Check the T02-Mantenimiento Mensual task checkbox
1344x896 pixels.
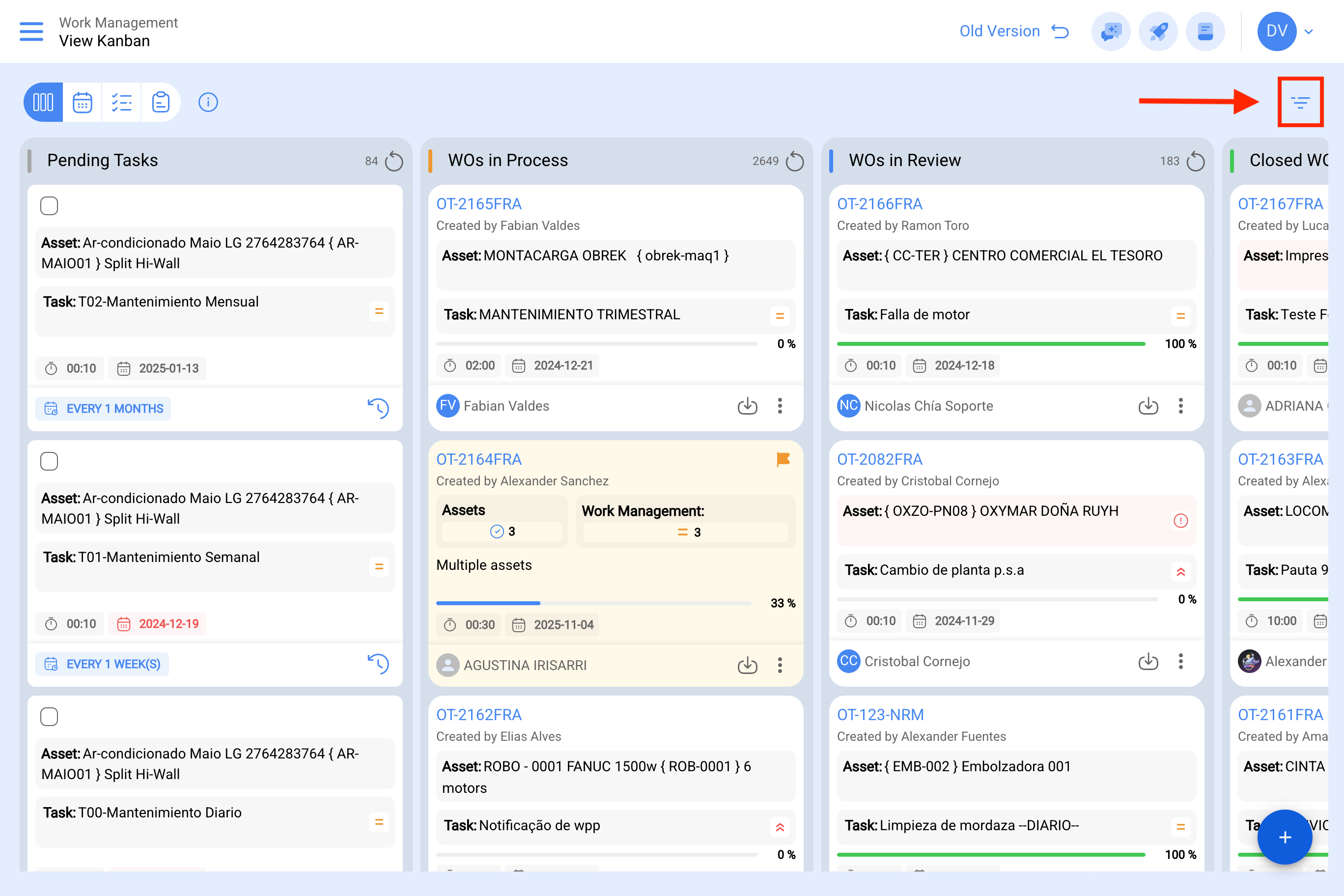click(x=49, y=206)
